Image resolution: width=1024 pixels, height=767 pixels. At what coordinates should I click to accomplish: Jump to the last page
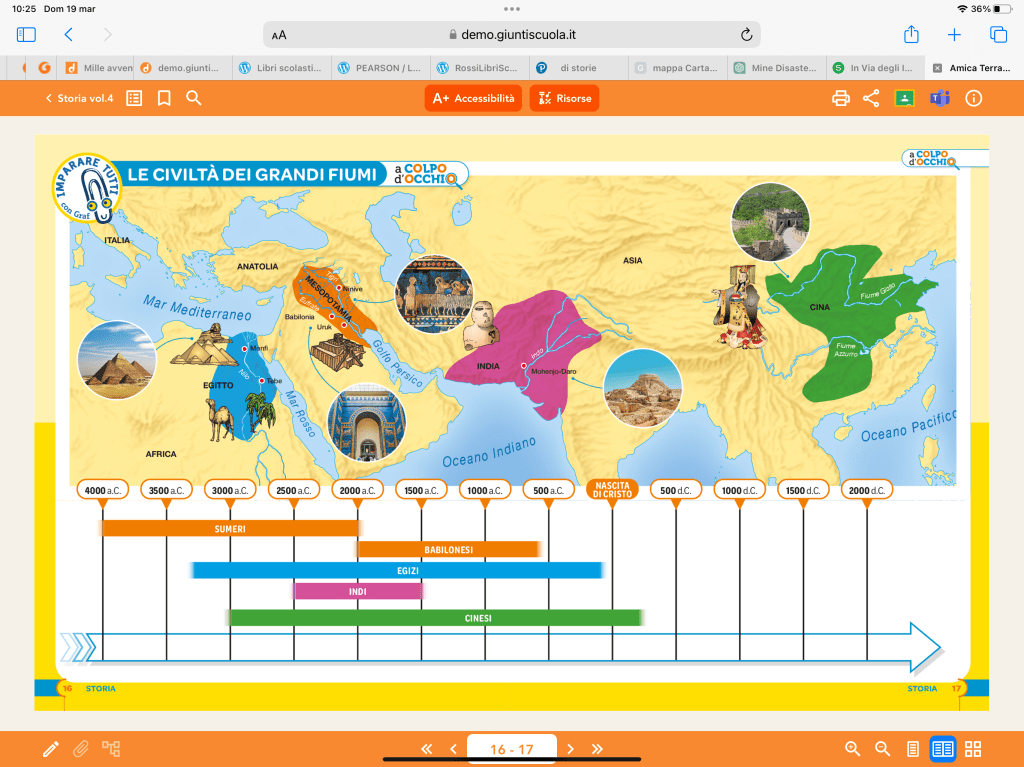pyautogui.click(x=598, y=749)
